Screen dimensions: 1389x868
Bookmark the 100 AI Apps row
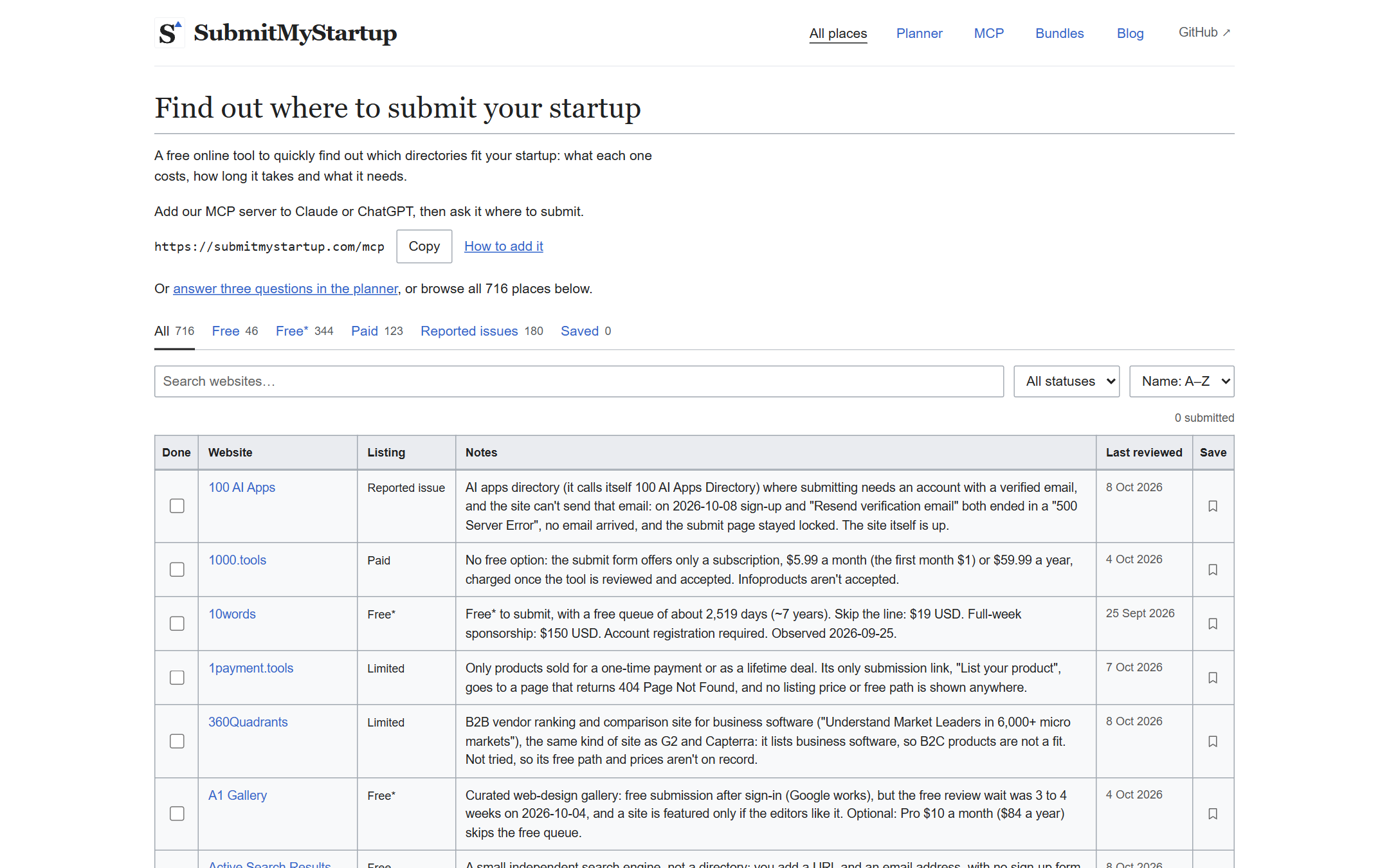tap(1213, 506)
